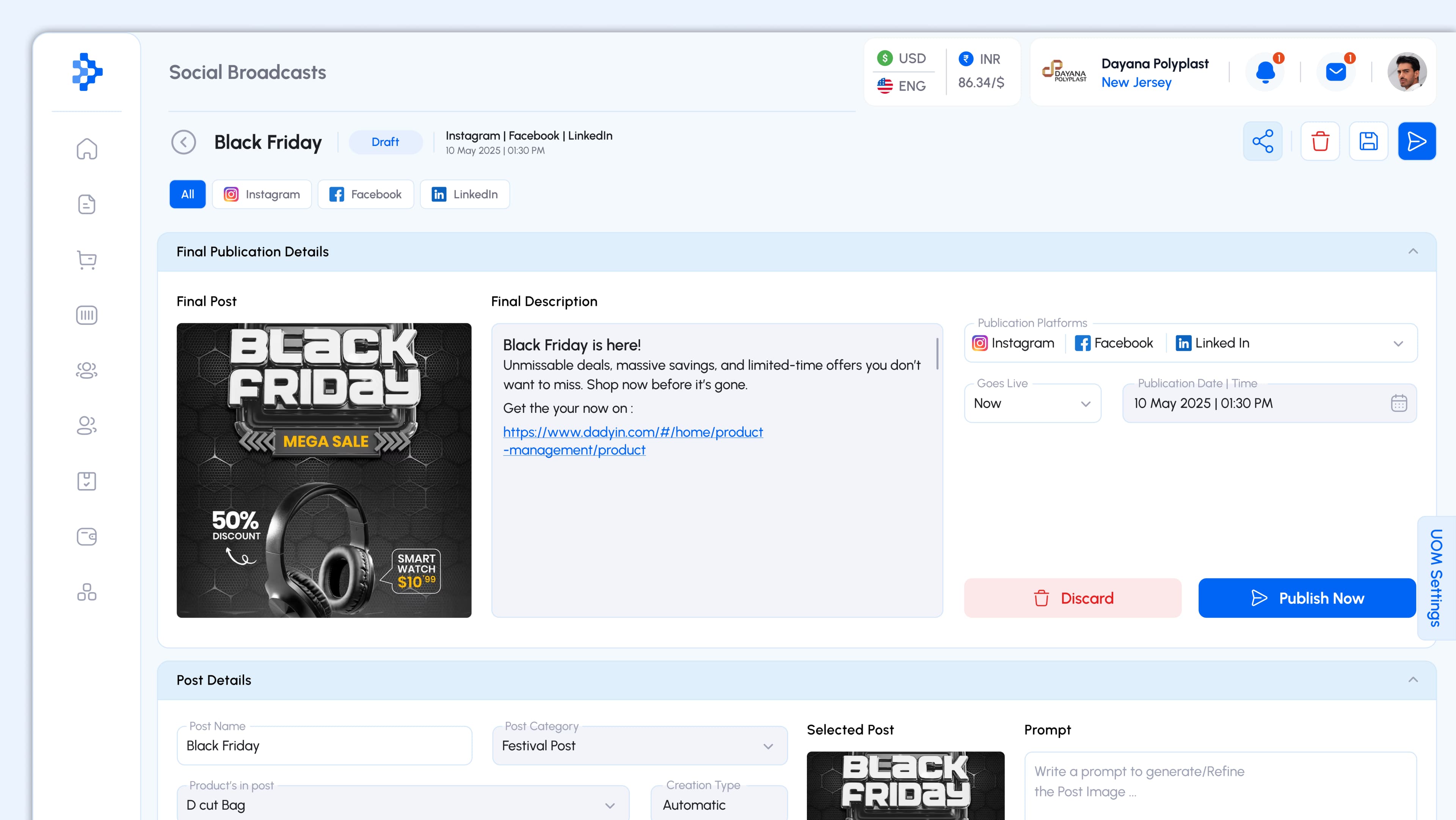Screen dimensions: 1456x820
Task: Open the two-user contacts icon in sidebar
Action: [x=86, y=425]
